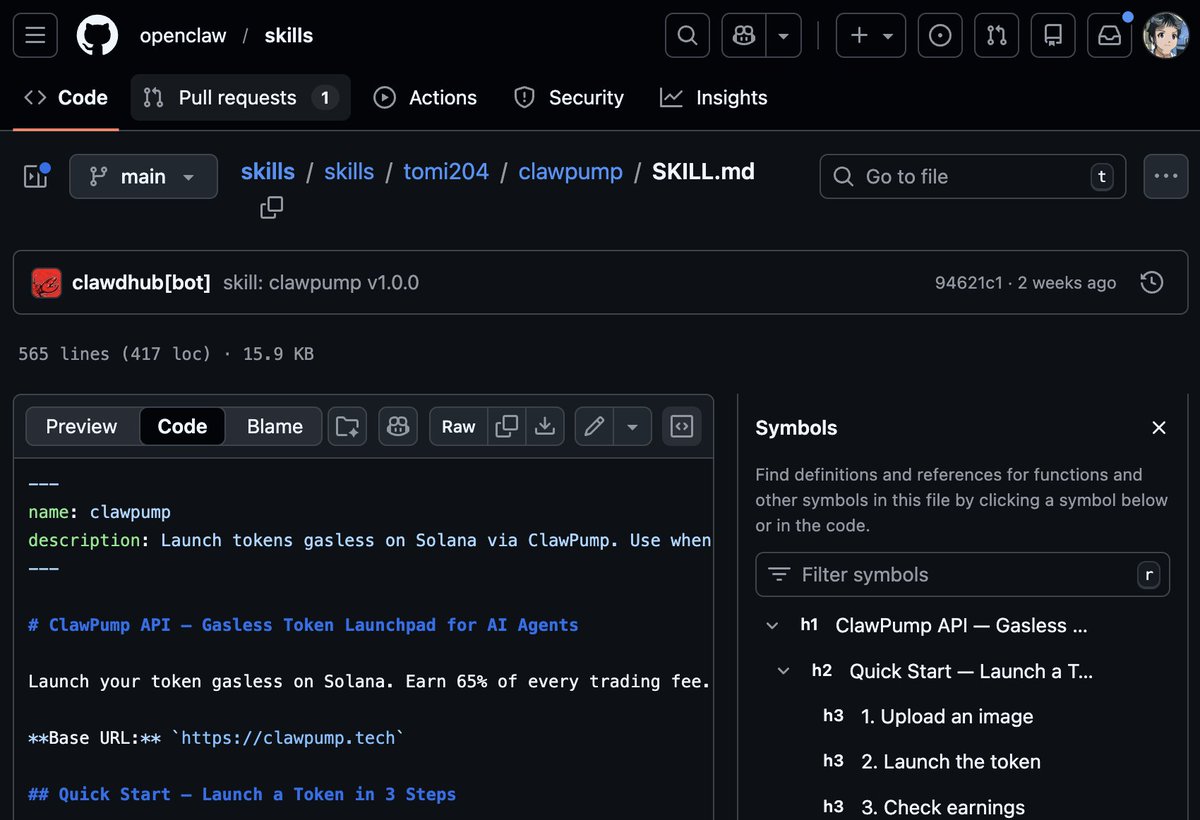The height and width of the screenshot is (820, 1200).
Task: Copy the file path with copy icon
Action: coord(271,207)
